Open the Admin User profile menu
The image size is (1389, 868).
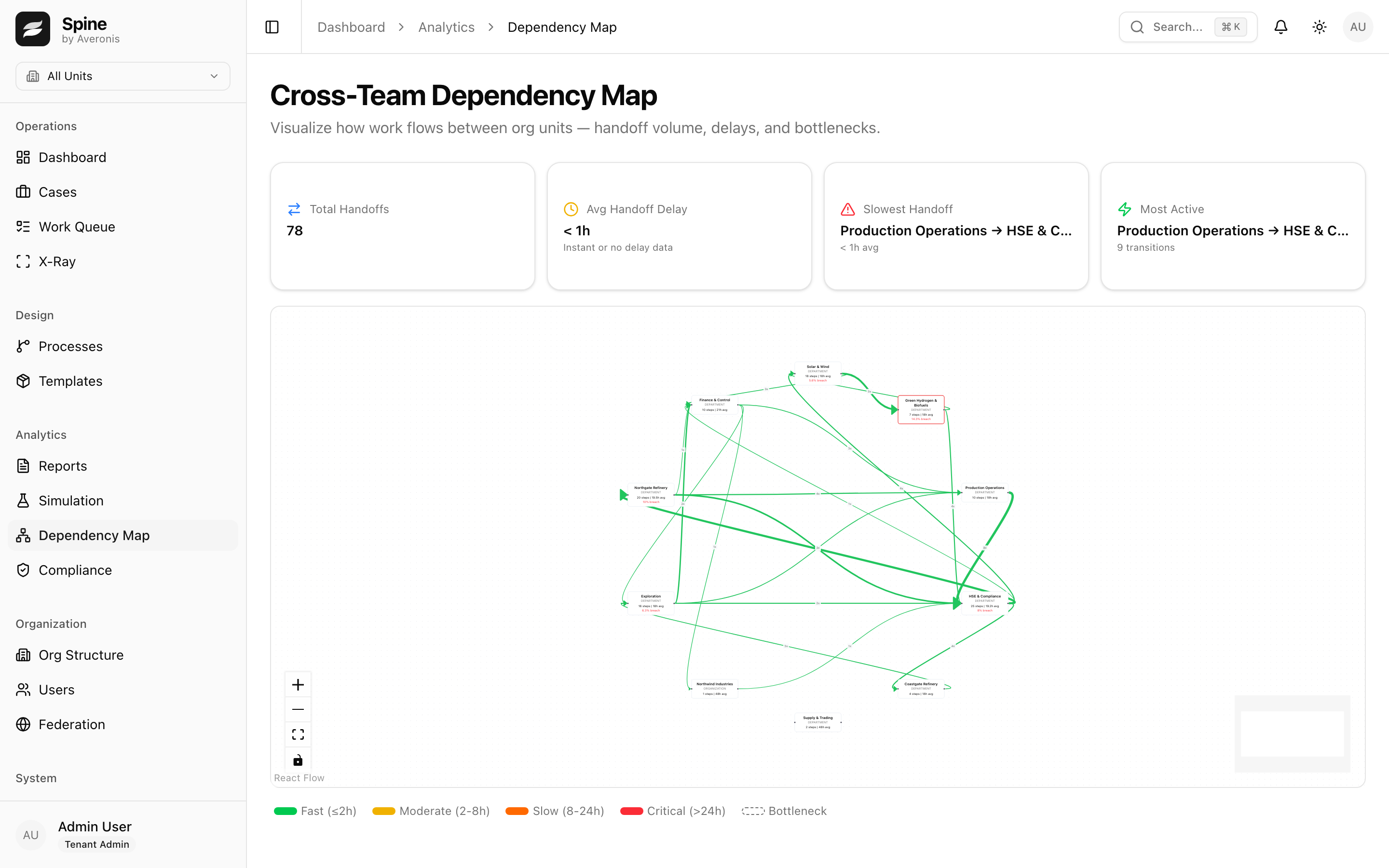click(x=123, y=835)
